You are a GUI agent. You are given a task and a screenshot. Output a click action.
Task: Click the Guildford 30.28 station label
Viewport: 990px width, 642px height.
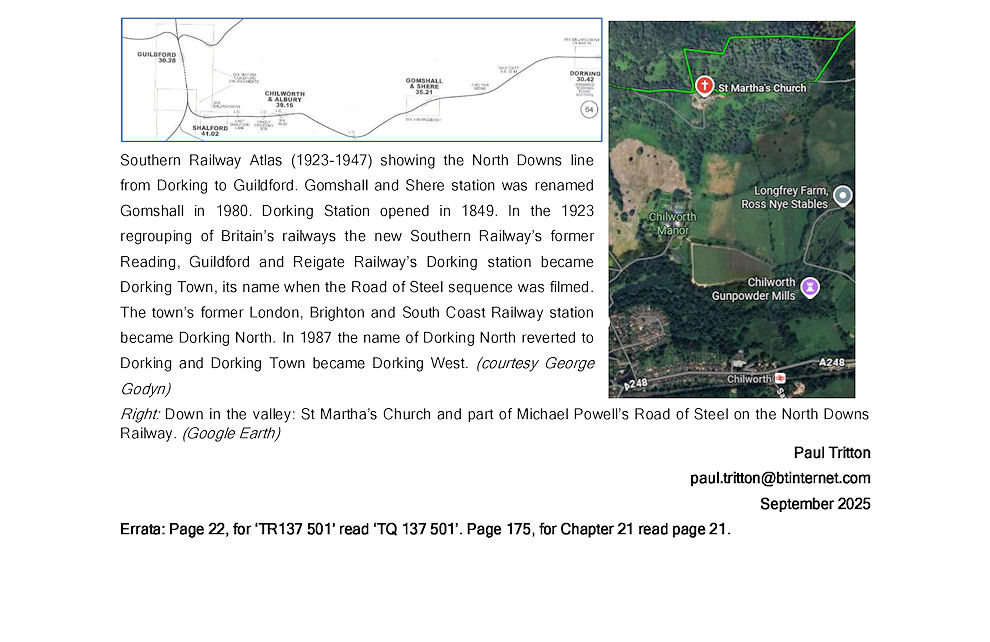pyautogui.click(x=157, y=56)
